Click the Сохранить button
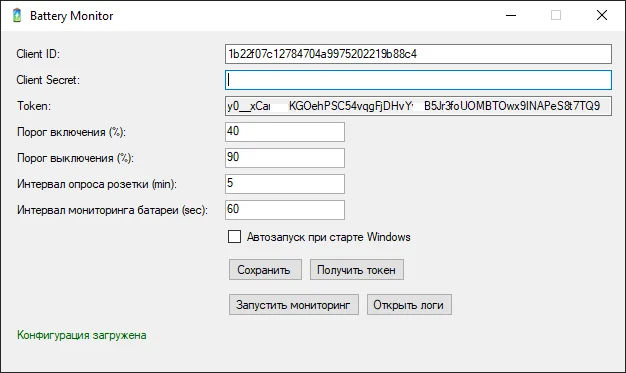 (x=265, y=270)
